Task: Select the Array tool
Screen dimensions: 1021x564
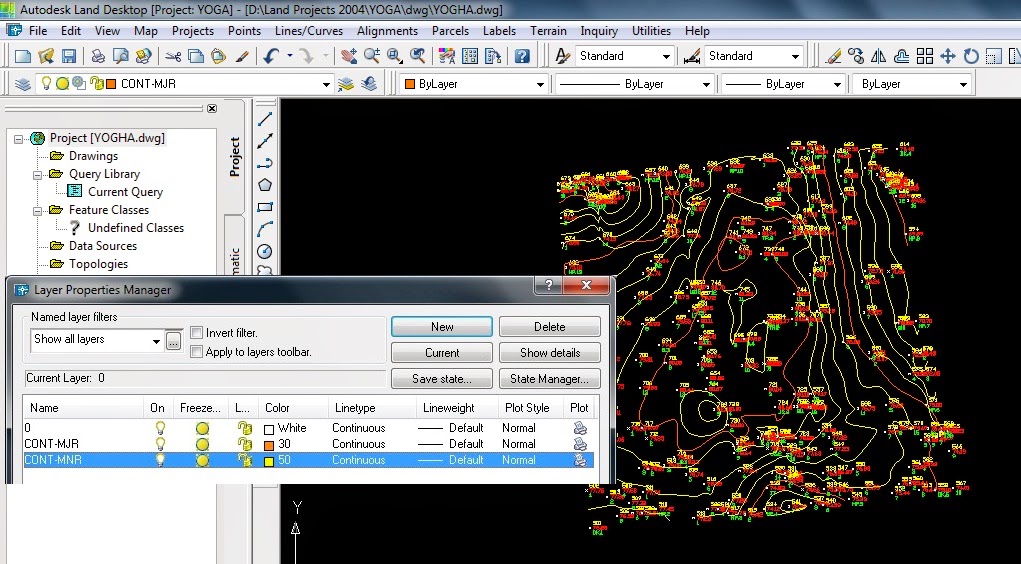Action: pyautogui.click(x=925, y=57)
